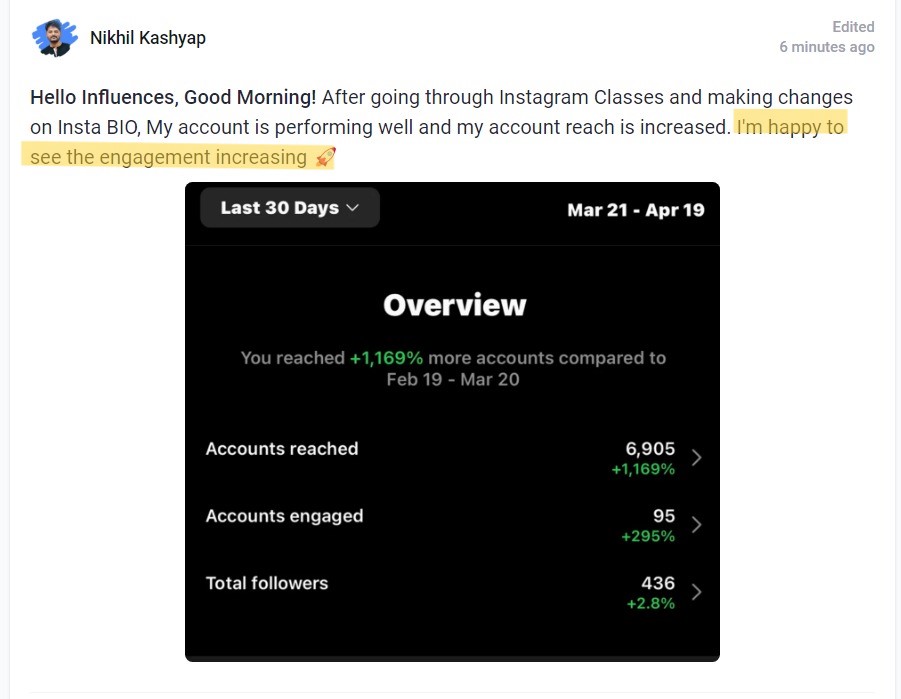Click the Edited label

(x=853, y=27)
